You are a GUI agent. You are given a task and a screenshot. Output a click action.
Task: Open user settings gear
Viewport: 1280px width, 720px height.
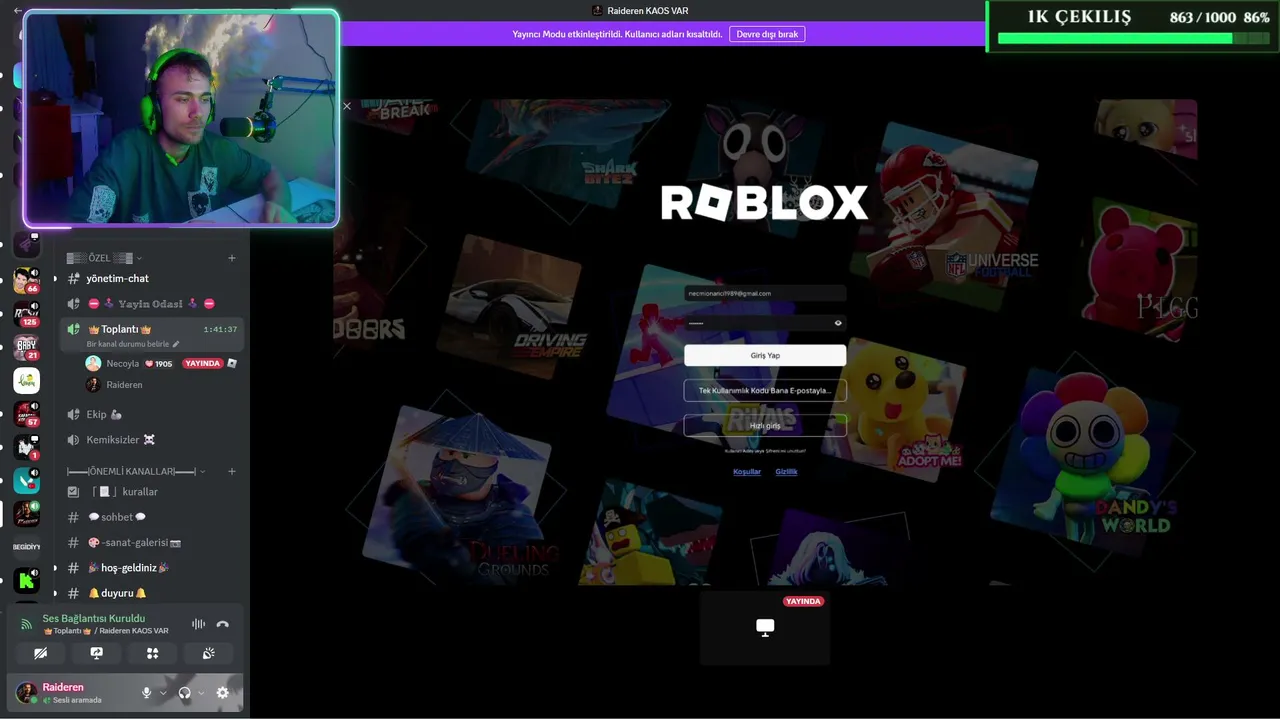[x=223, y=692]
